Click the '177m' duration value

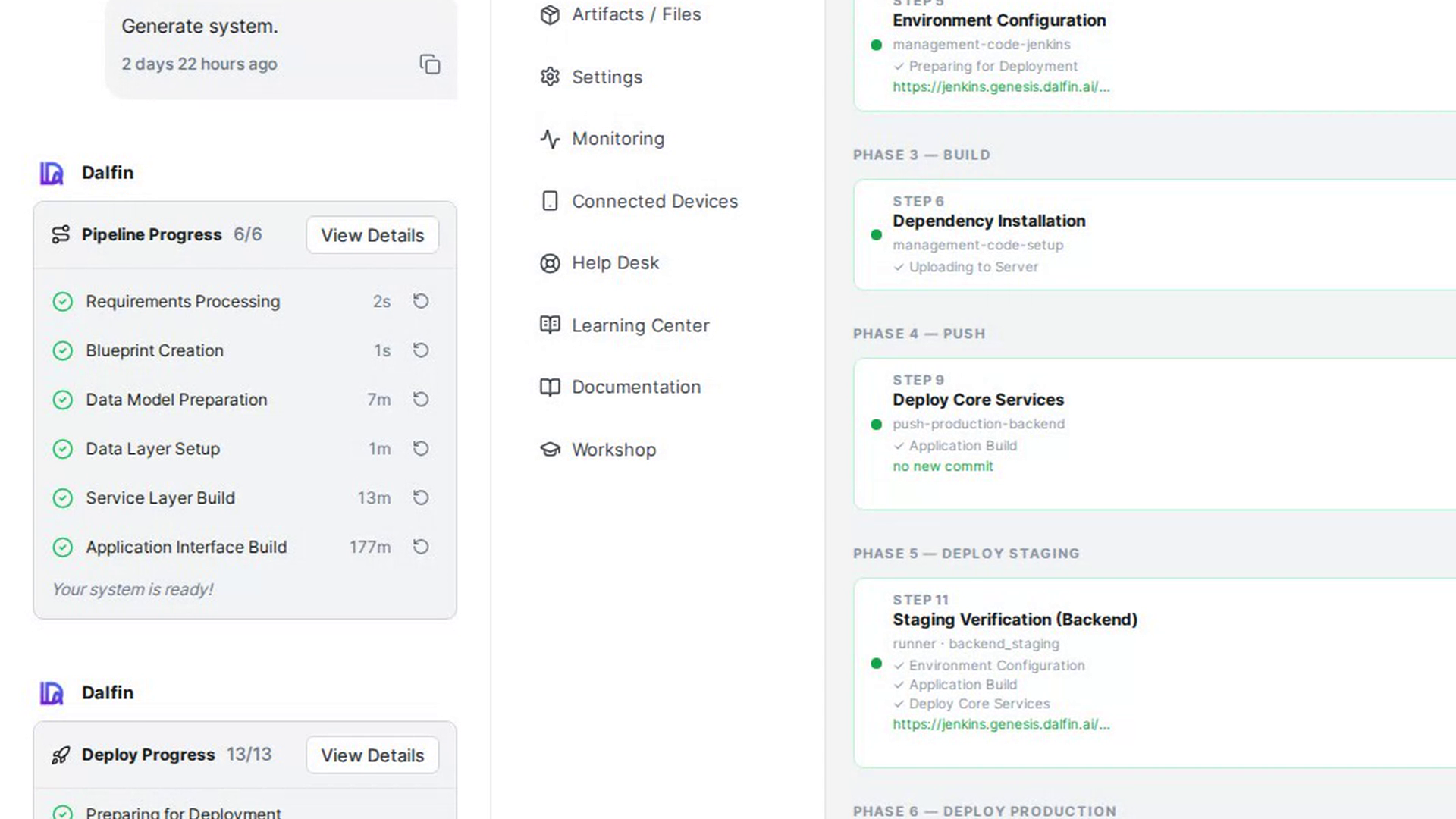[370, 547]
